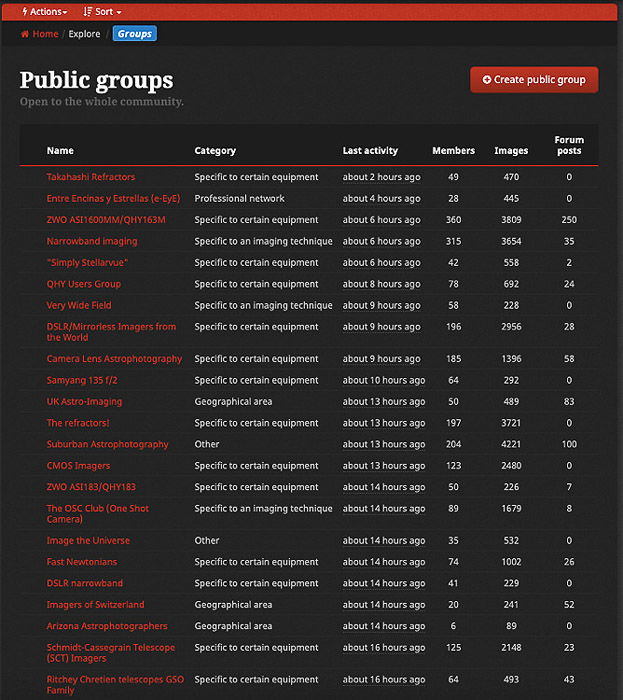The image size is (623, 700).
Task: Open the Camera Lens Astrophotography group
Action: (x=114, y=359)
